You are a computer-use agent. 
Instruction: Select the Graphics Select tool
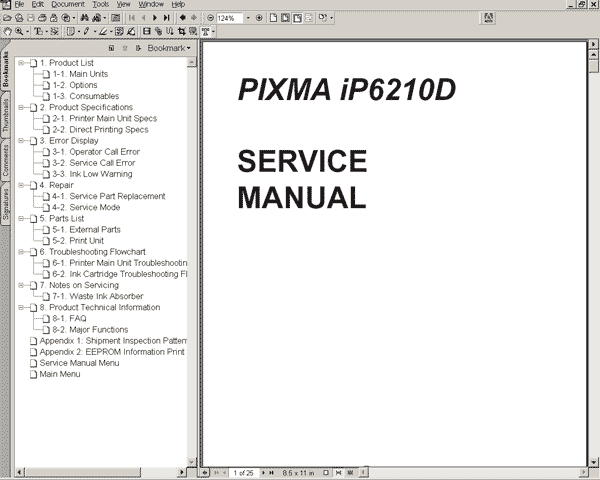(x=55, y=31)
